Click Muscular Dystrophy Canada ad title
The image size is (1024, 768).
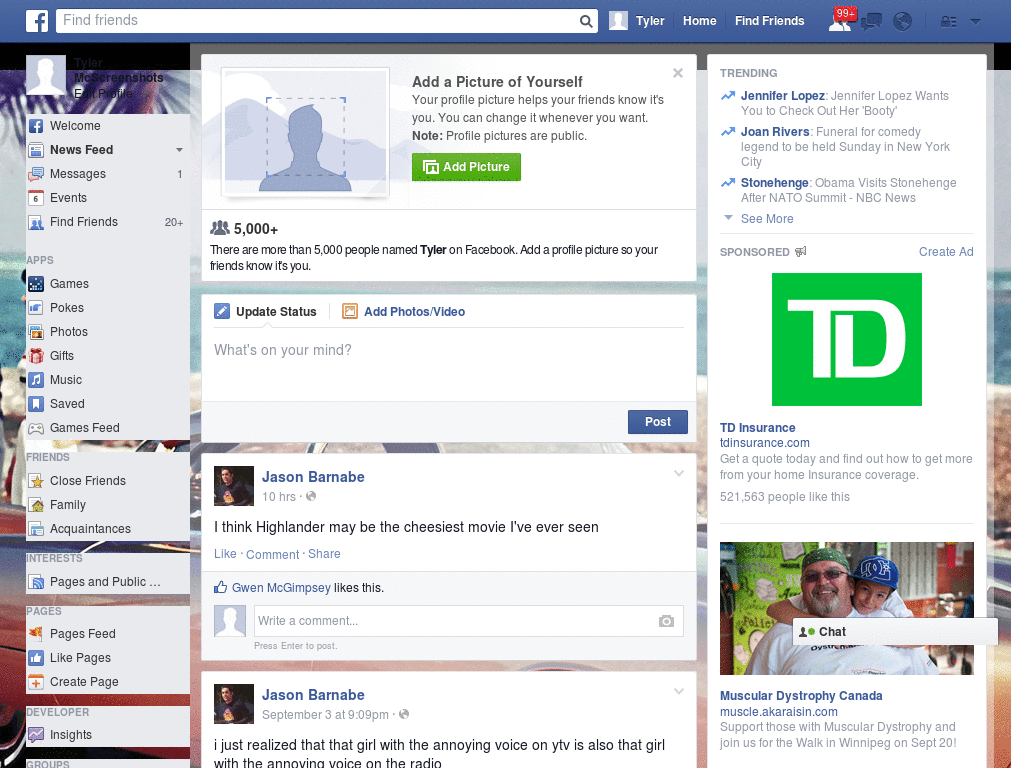pyautogui.click(x=801, y=696)
